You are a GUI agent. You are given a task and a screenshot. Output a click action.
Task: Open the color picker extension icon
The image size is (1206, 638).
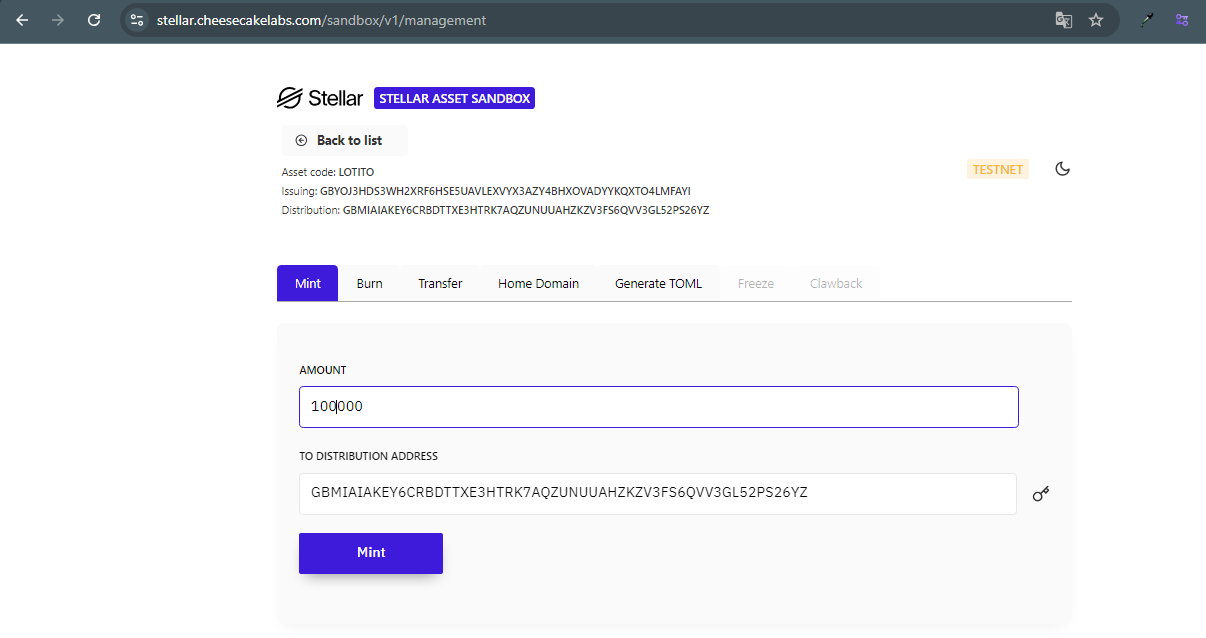(1148, 20)
